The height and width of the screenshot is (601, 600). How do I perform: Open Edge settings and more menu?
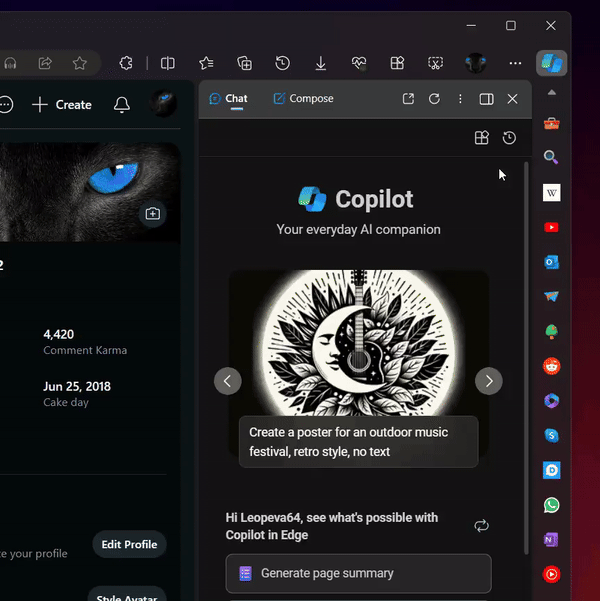coord(515,63)
